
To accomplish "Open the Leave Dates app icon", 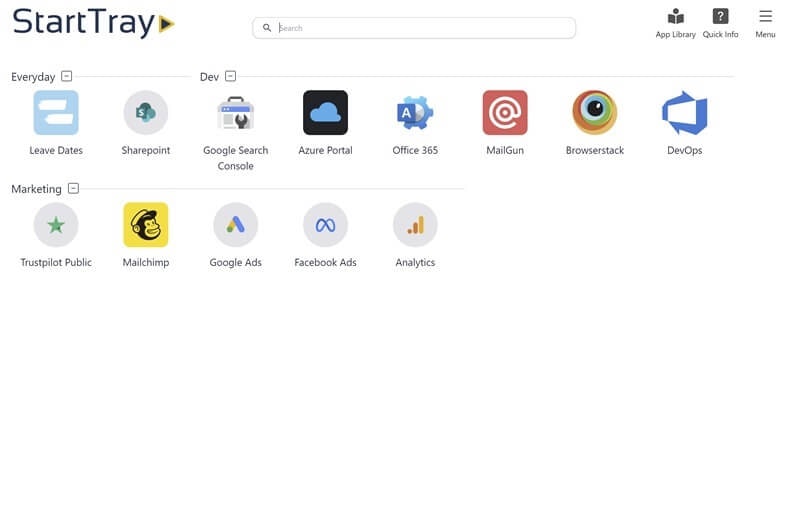I will (x=56, y=113).
